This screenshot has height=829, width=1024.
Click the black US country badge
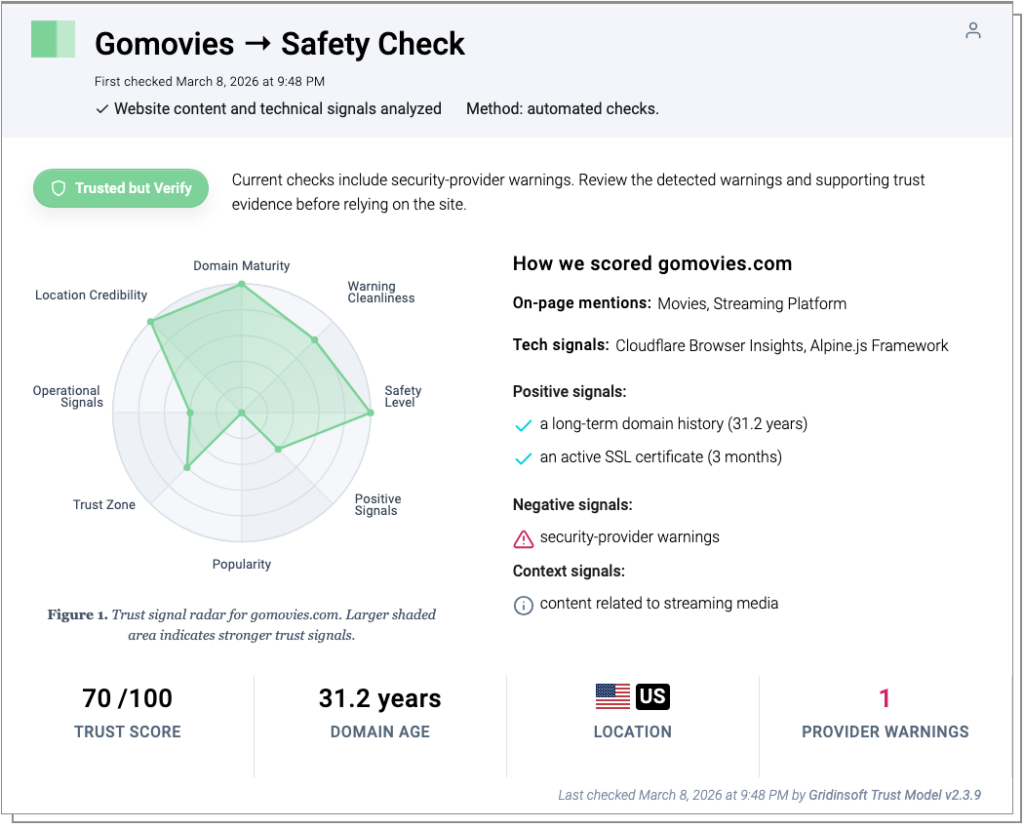coord(652,696)
